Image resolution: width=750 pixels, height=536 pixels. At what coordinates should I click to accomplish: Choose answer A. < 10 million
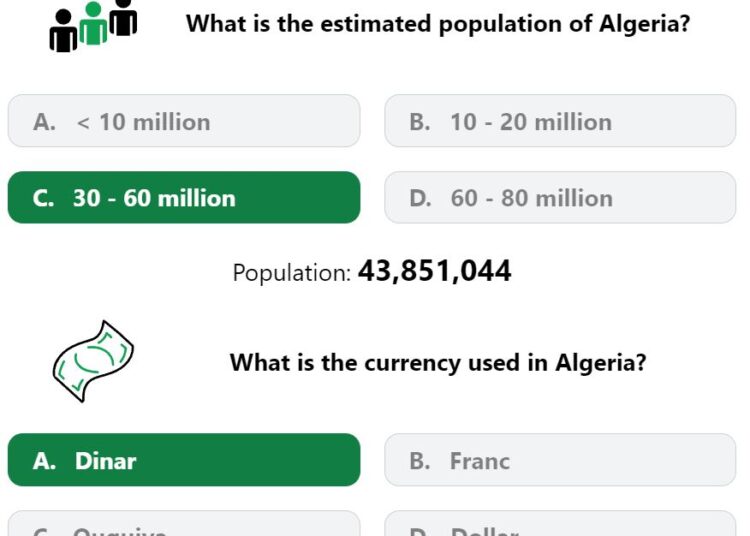(x=184, y=121)
